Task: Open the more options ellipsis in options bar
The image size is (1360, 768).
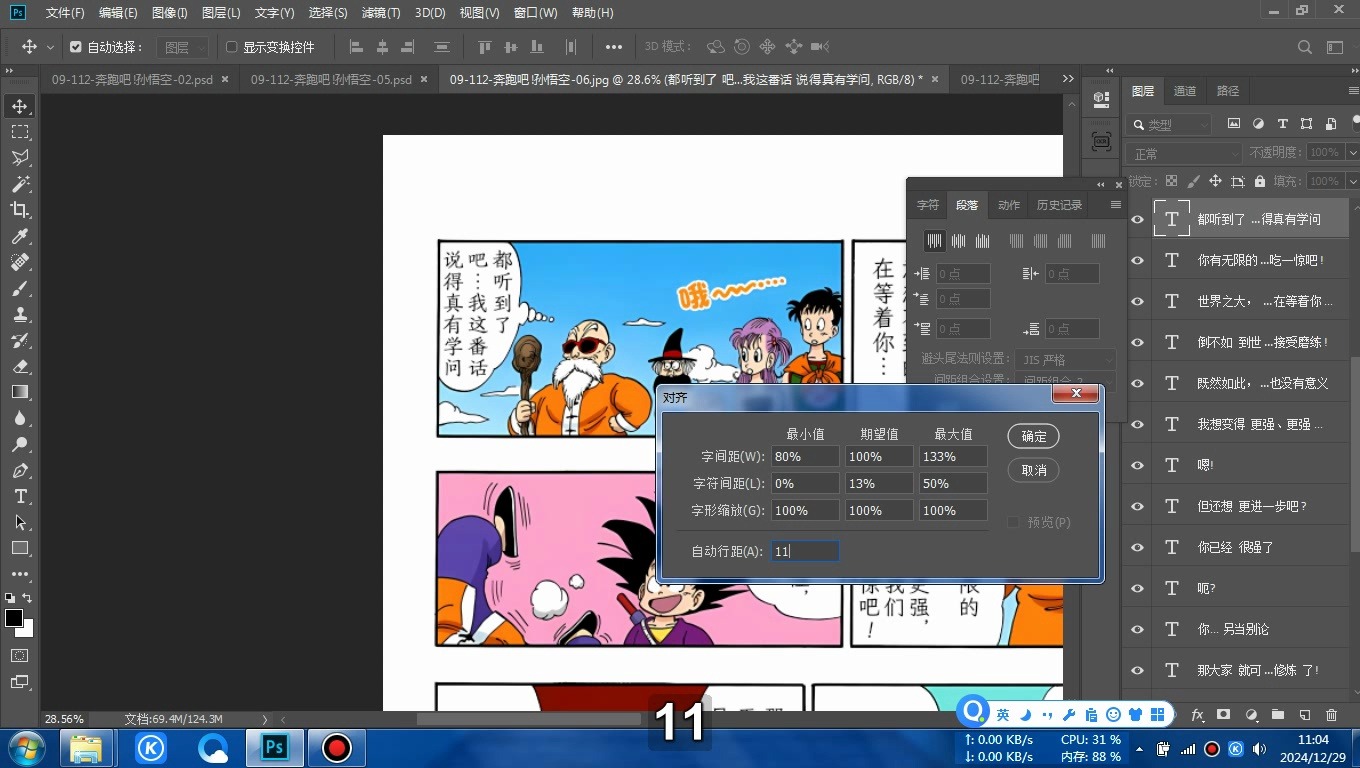Action: pyautogui.click(x=614, y=47)
